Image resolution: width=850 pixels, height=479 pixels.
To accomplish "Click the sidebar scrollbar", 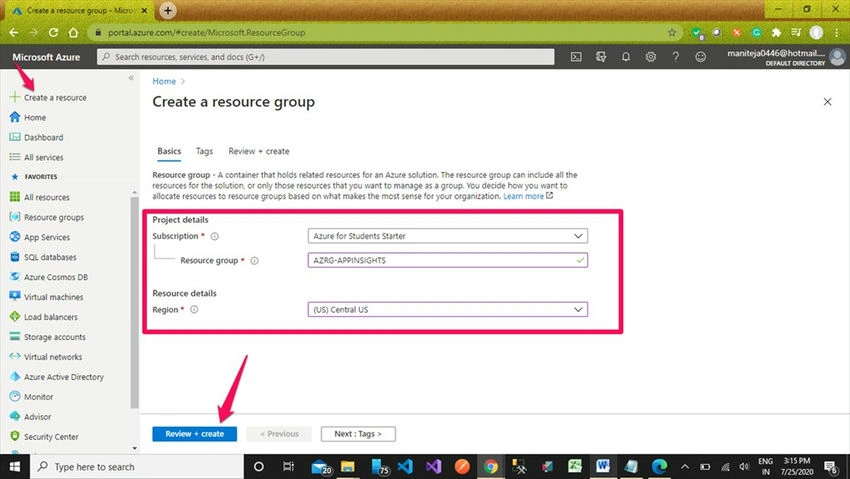I will coord(134,302).
